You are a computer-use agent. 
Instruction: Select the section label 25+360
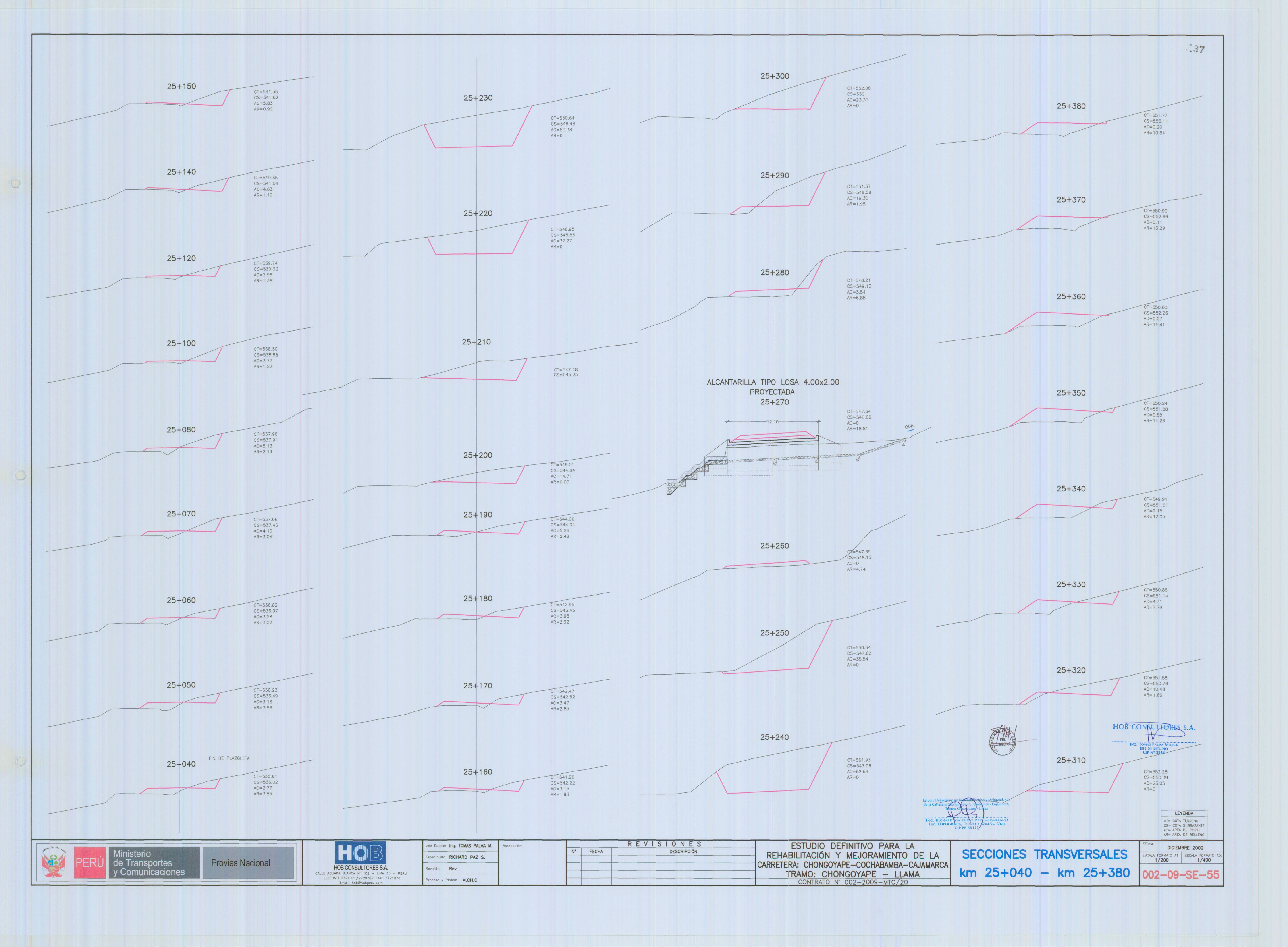1071,297
